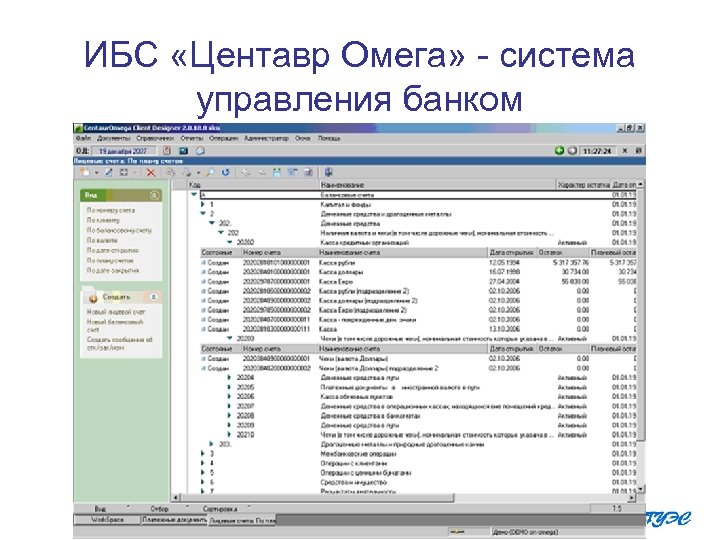Viewport: 720px width, 540px height.
Task: Click the magnifier search toolbar icon
Action: 210,173
